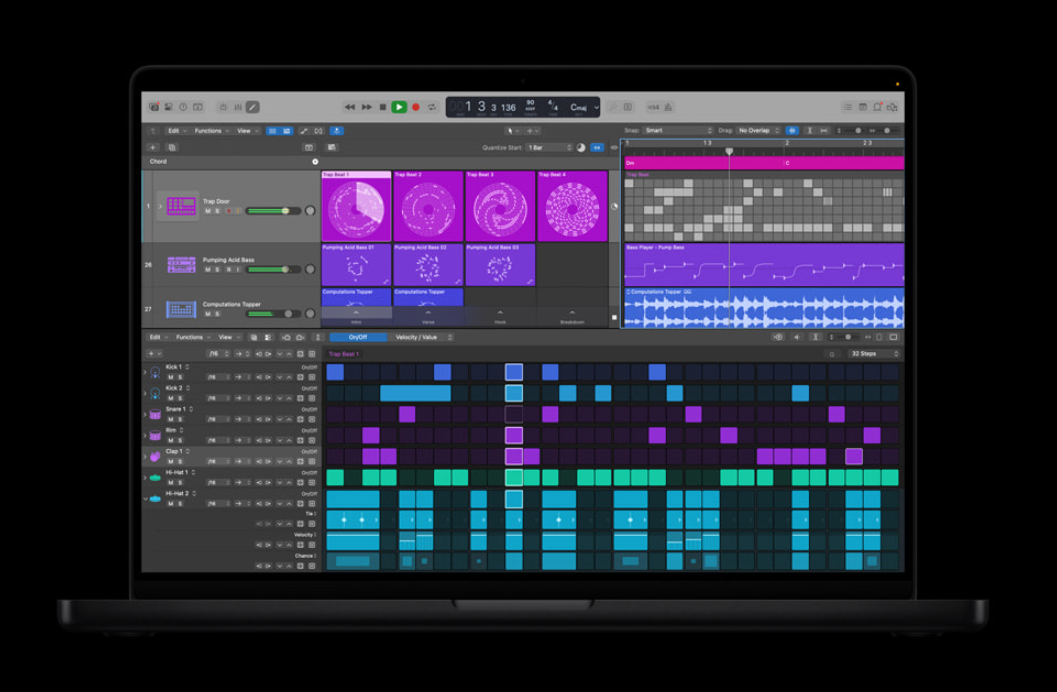Click the Velocity / Value mode button
1057x692 pixels.
(x=418, y=338)
